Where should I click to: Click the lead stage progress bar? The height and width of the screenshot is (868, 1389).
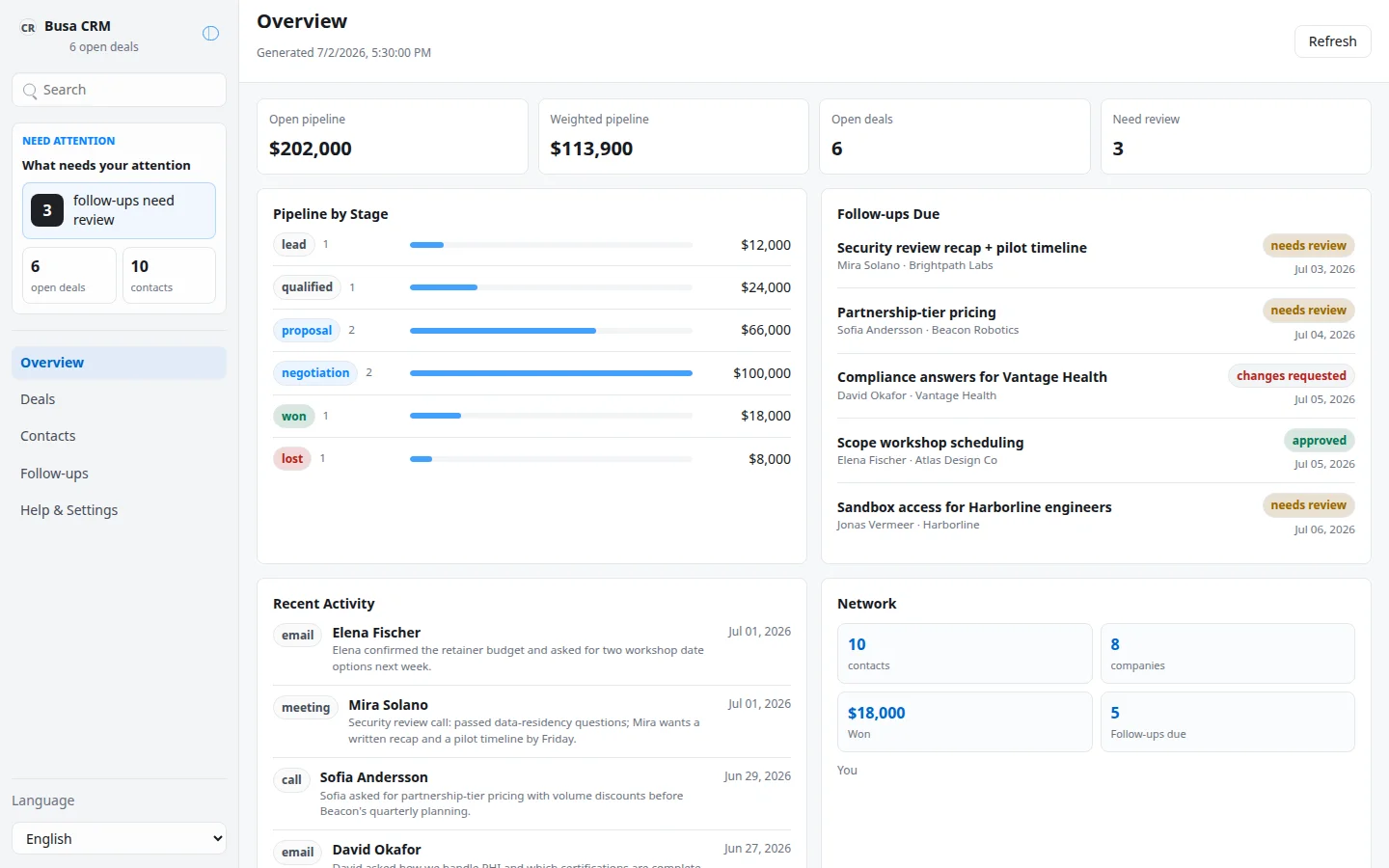pos(551,245)
